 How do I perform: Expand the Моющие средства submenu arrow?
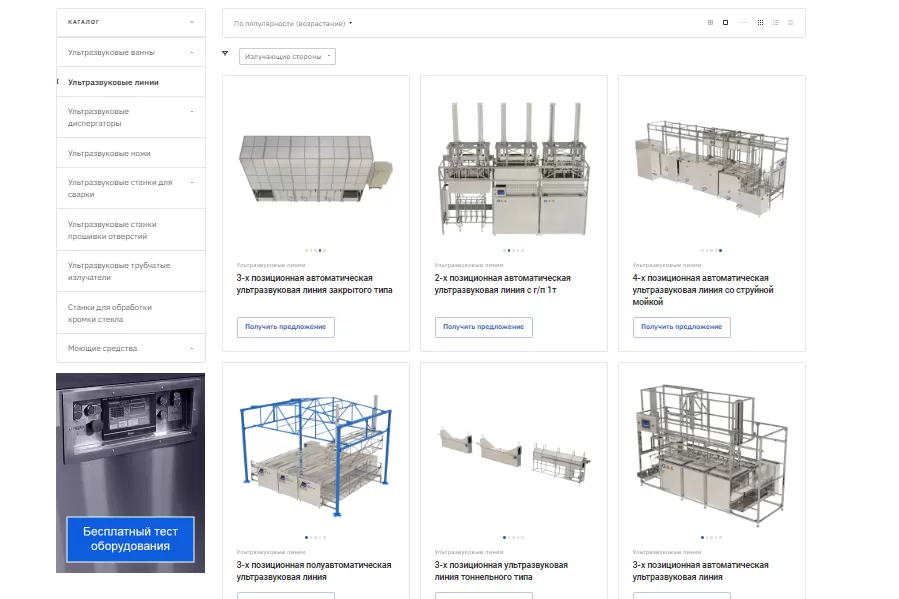[192, 349]
